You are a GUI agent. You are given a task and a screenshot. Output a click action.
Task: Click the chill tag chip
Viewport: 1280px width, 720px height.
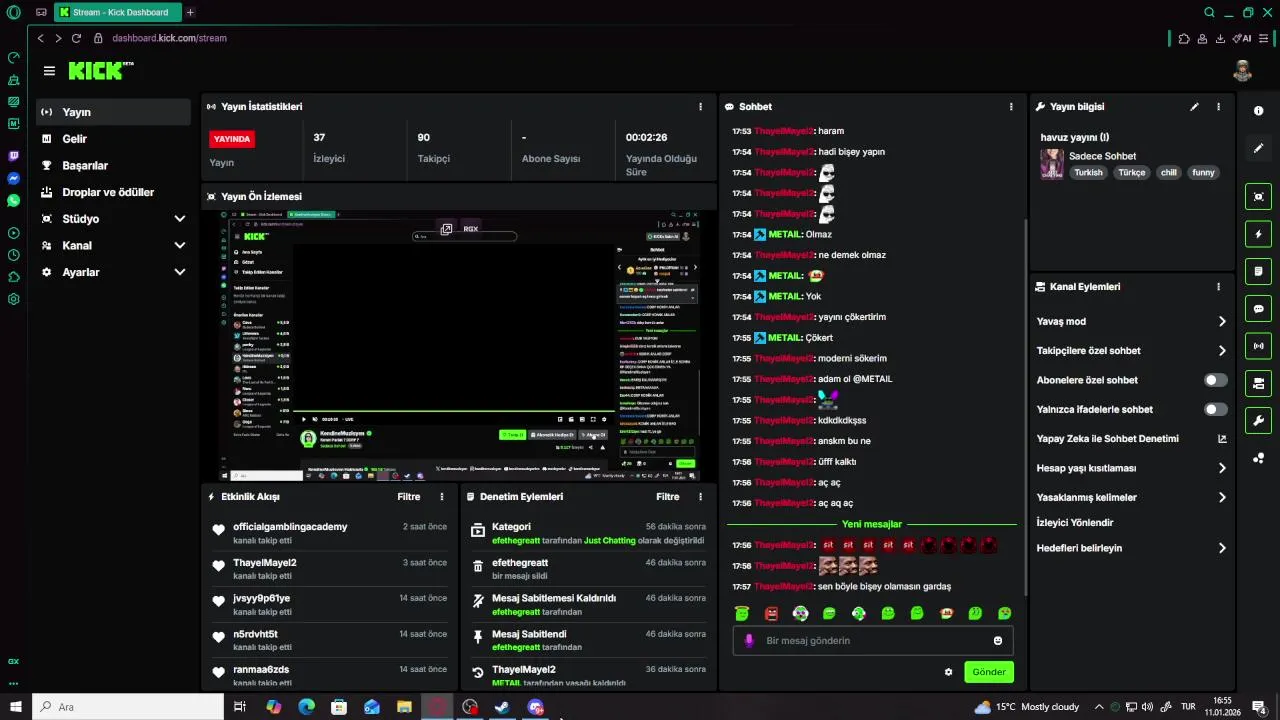click(x=1168, y=173)
